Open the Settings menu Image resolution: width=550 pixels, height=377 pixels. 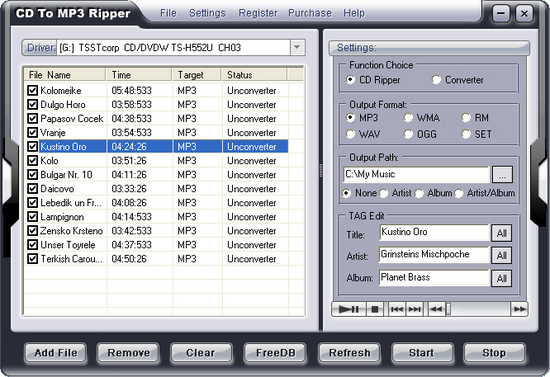click(x=207, y=13)
